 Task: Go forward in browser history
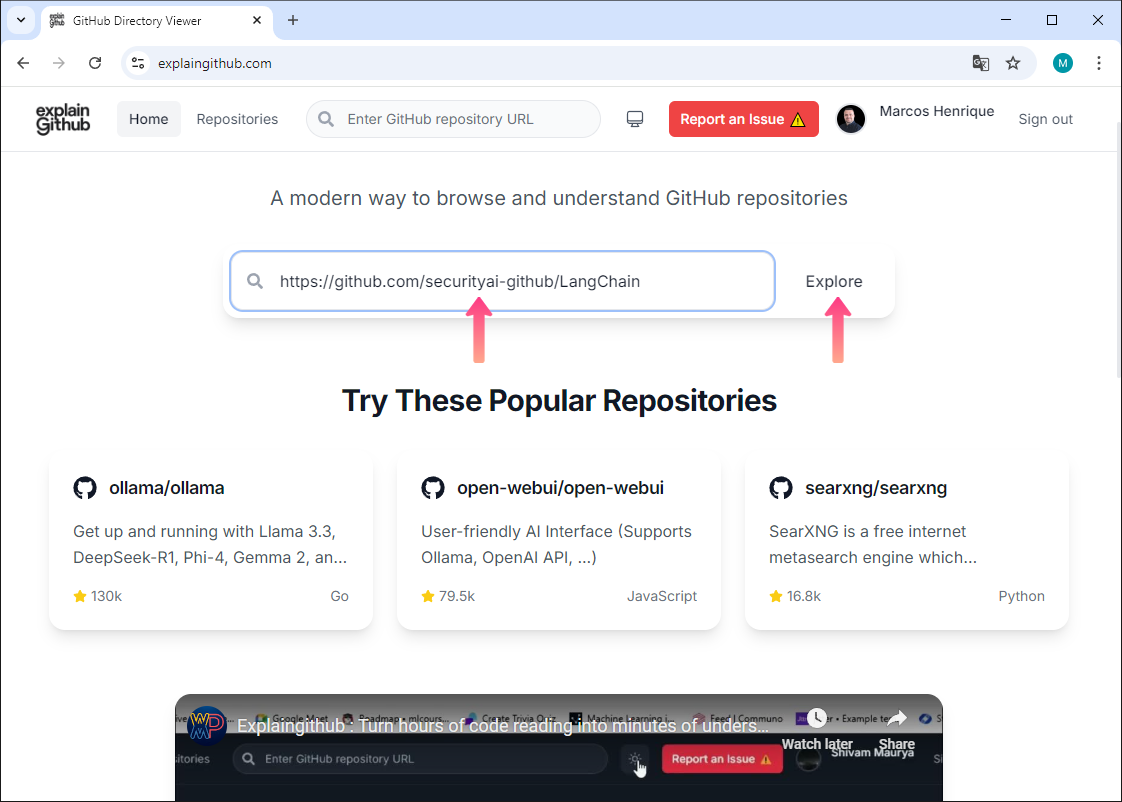point(59,63)
